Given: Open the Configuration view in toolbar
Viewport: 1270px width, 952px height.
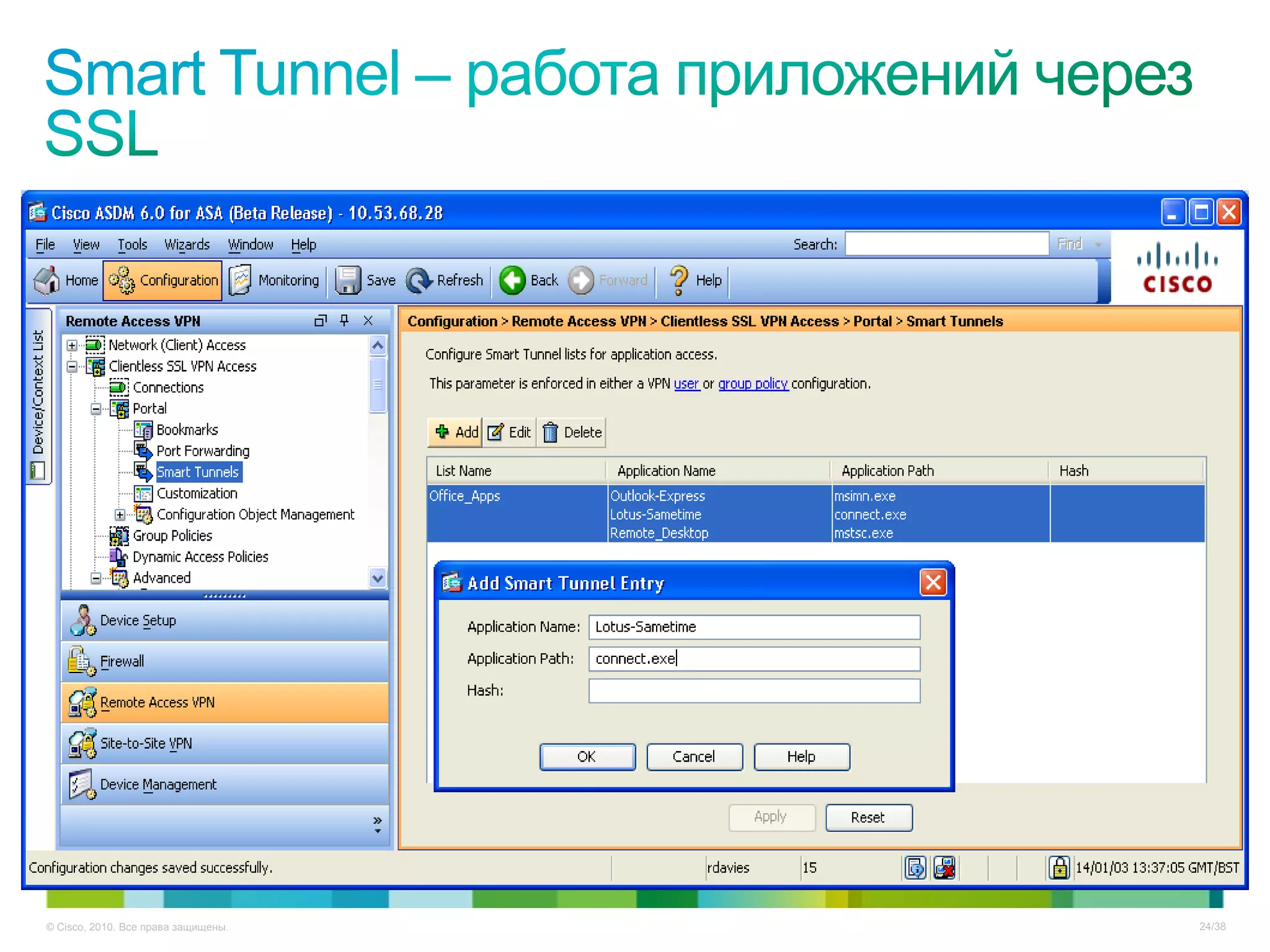Looking at the screenshot, I should coord(163,281).
